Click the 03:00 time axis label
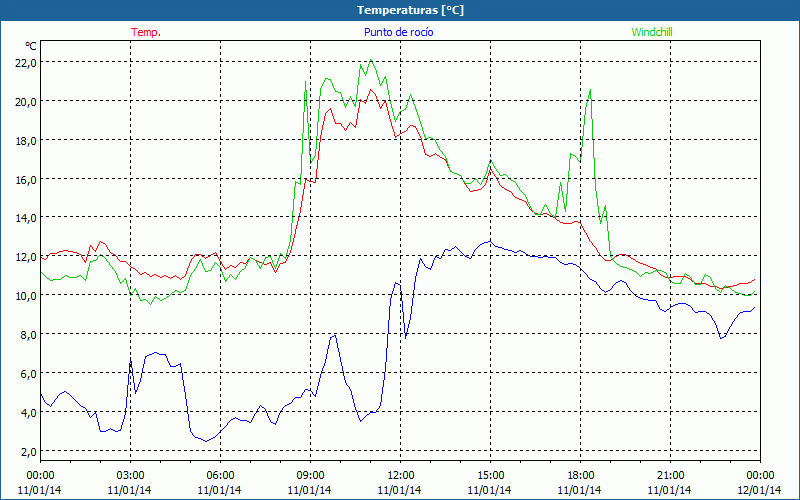Viewport: 800px width, 500px height. click(130, 476)
